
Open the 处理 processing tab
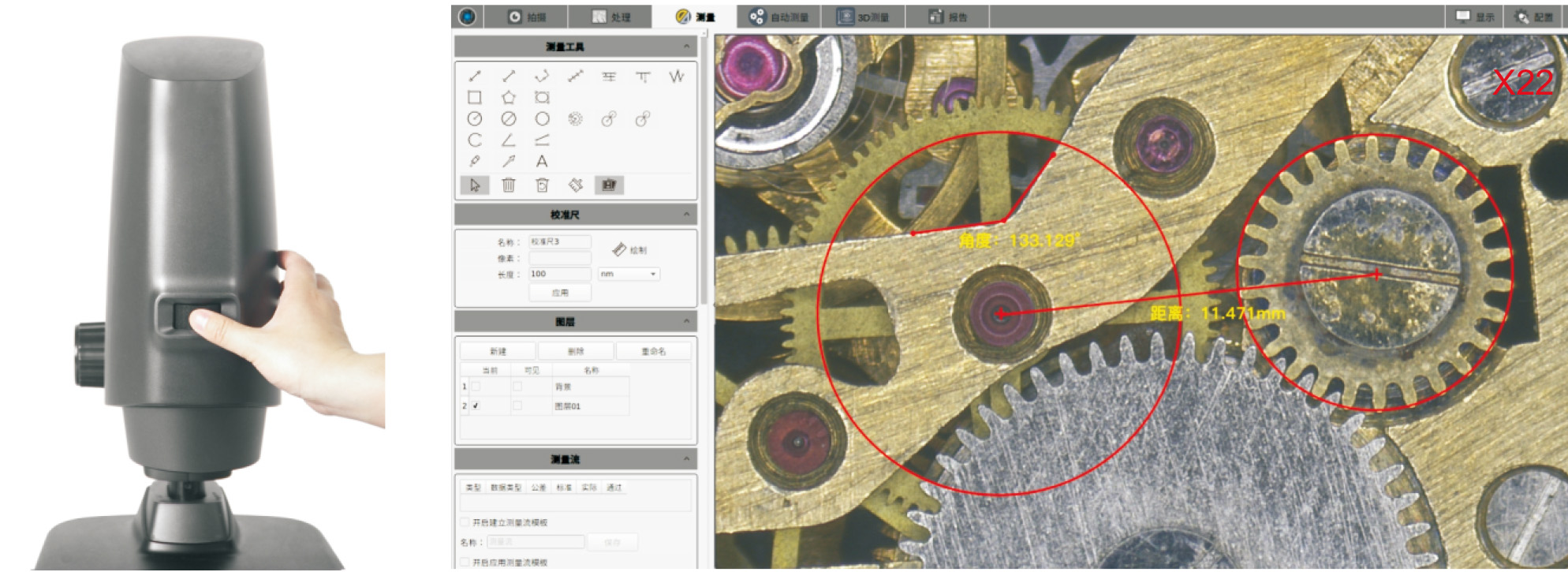pos(611,16)
